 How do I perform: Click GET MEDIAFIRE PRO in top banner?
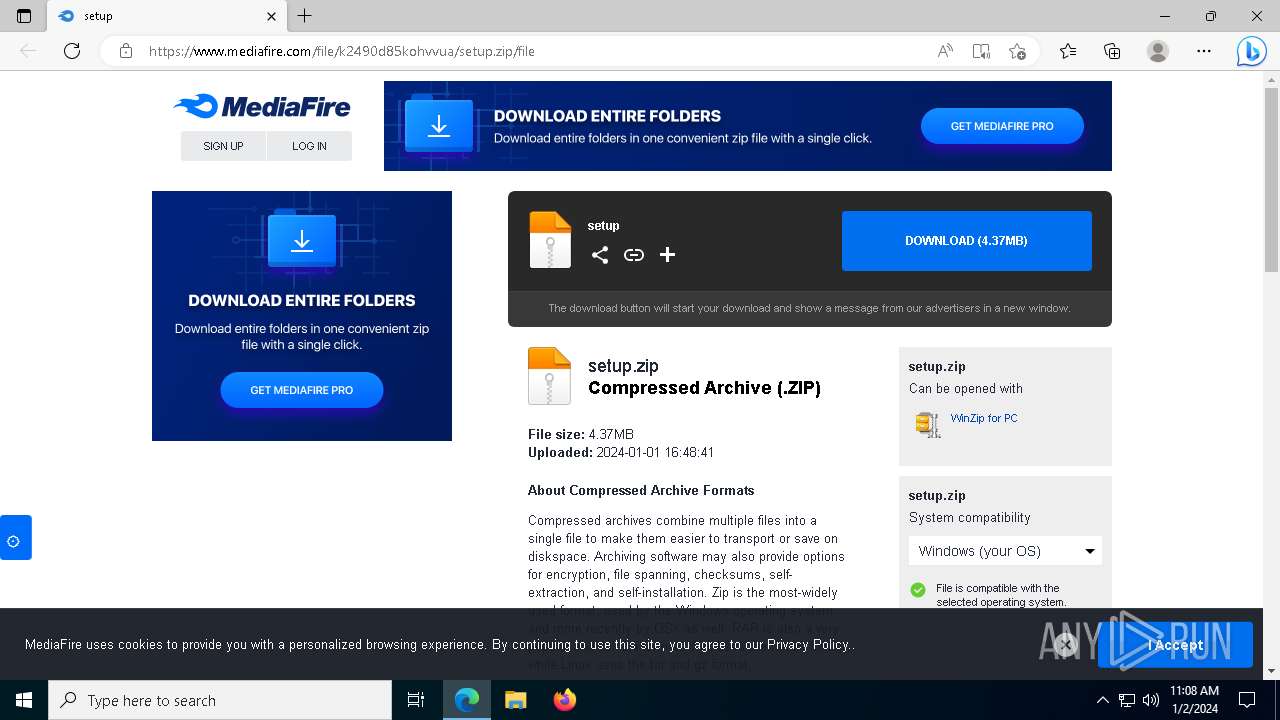pos(1002,126)
